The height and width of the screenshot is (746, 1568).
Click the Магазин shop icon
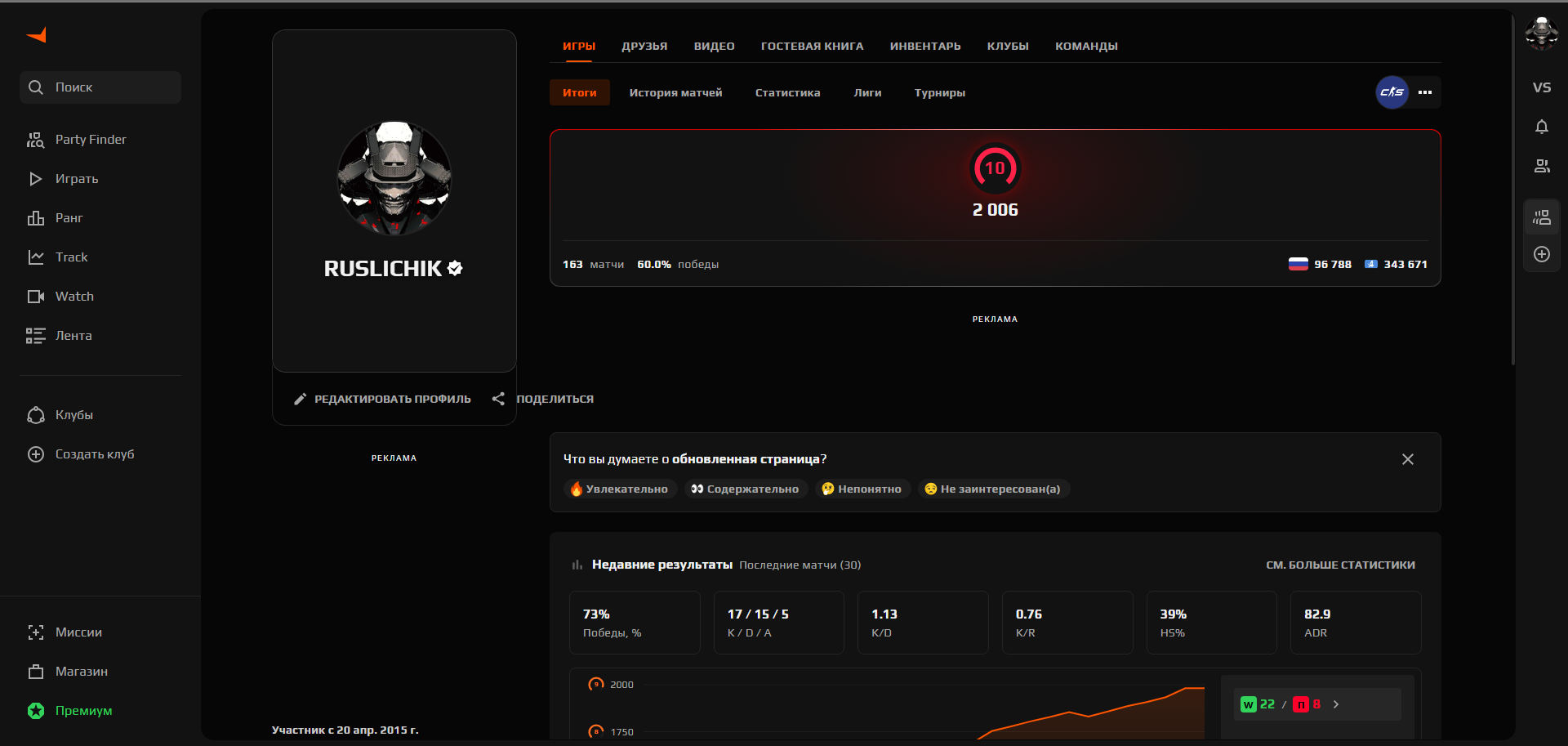[35, 672]
